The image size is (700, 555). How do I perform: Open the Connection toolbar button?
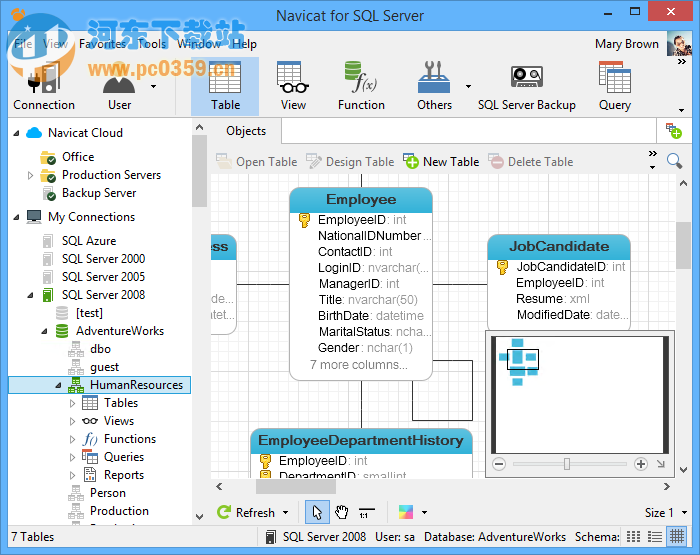[44, 87]
